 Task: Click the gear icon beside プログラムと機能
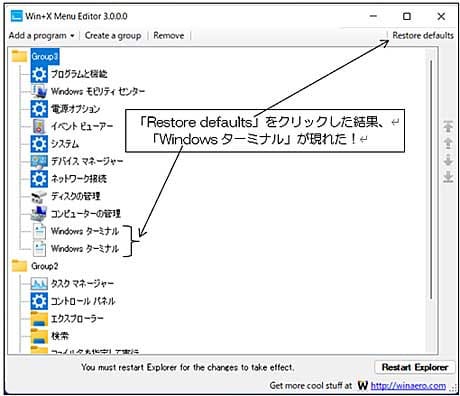tap(39, 74)
